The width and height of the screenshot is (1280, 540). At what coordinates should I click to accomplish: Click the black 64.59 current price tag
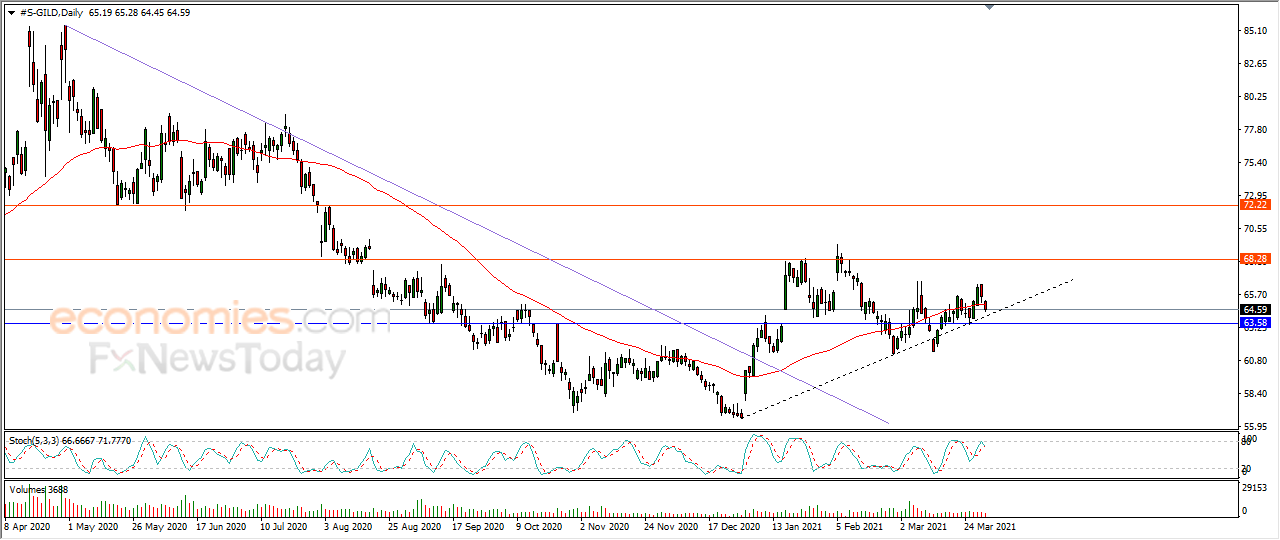tap(1254, 310)
